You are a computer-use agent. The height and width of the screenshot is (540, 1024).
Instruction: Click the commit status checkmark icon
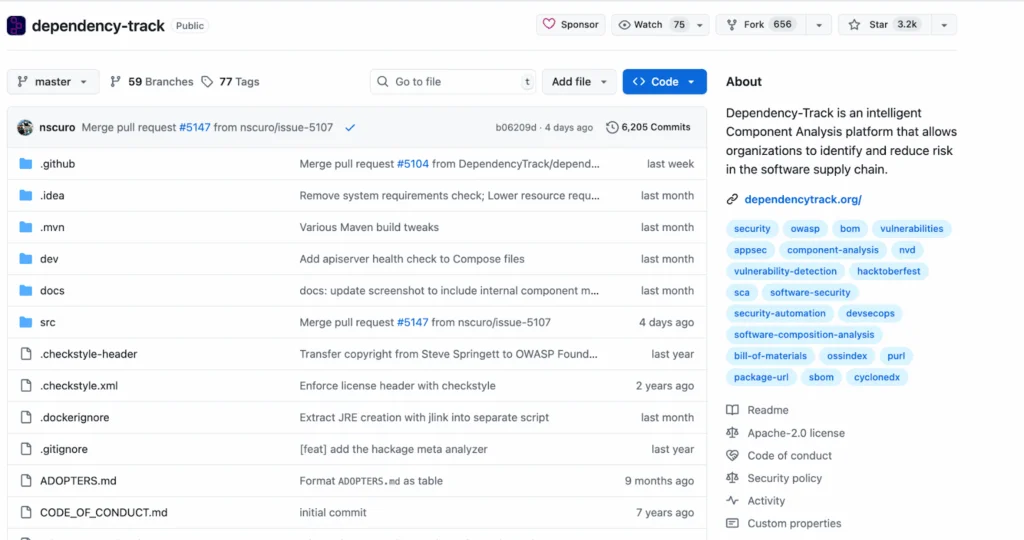(350, 127)
